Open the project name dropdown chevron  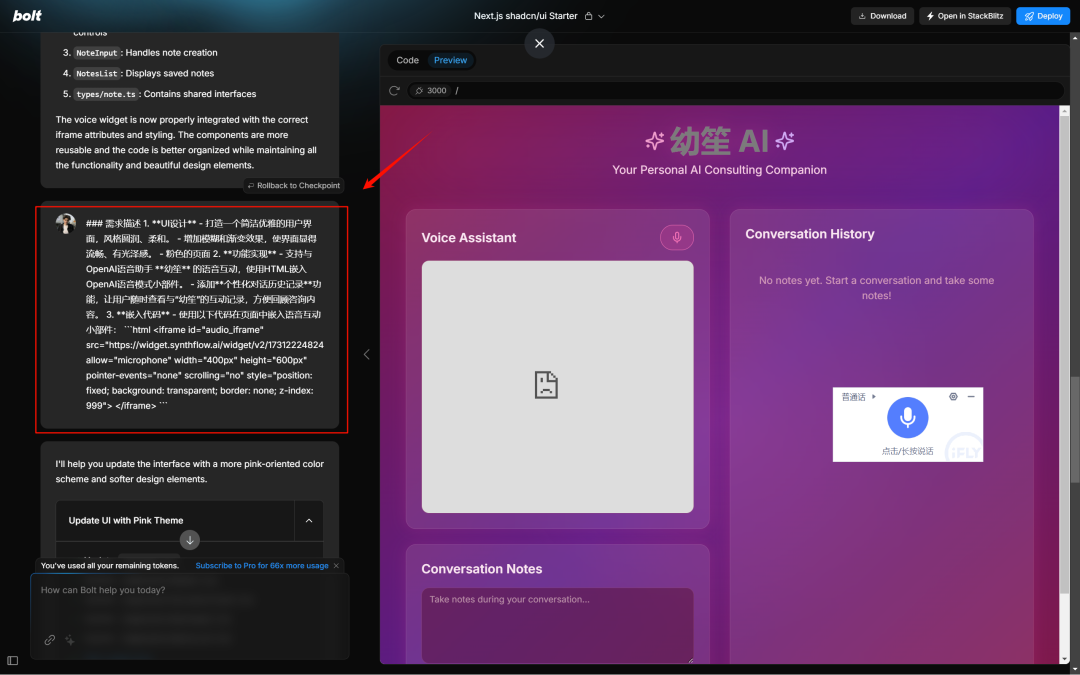[601, 16]
